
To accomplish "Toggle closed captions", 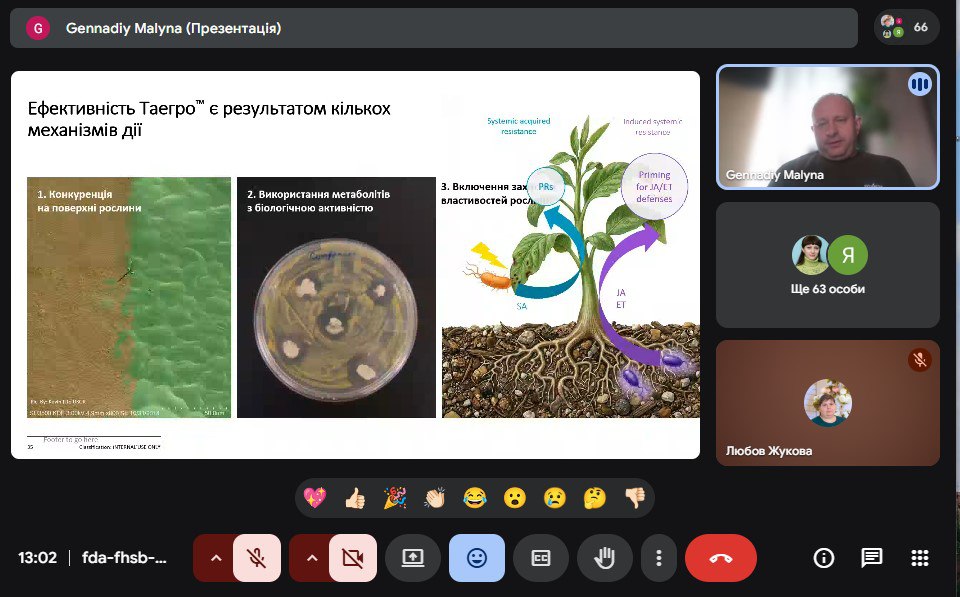I will 541,558.
